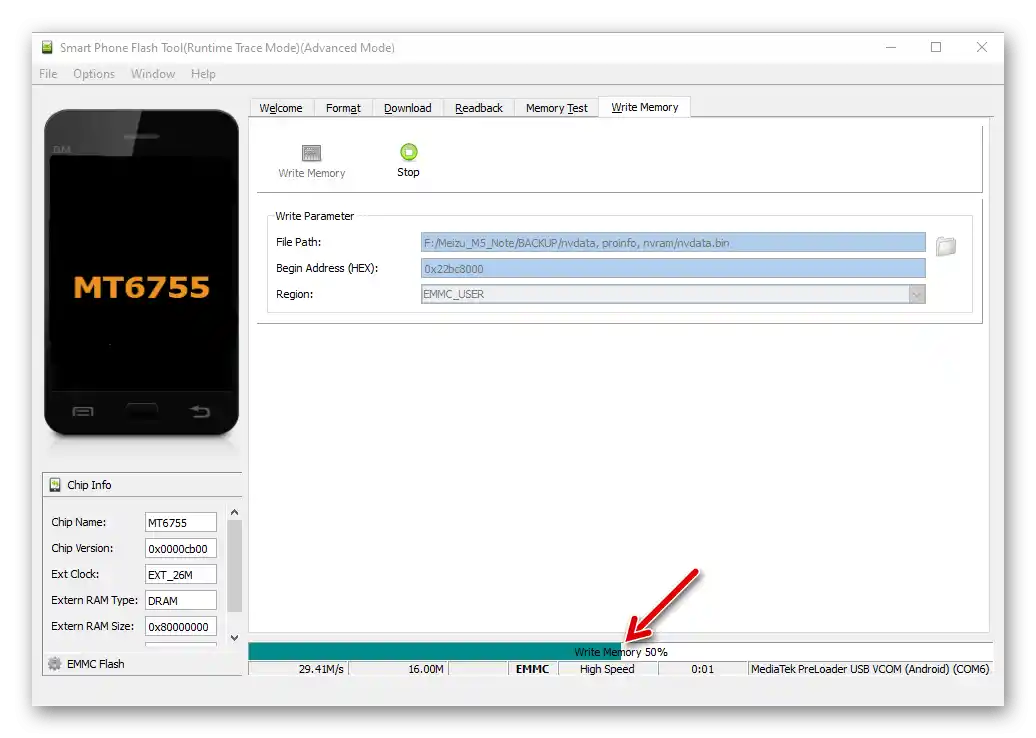Click the Flash Tool app icon in title bar
The image size is (1036, 738).
click(47, 48)
